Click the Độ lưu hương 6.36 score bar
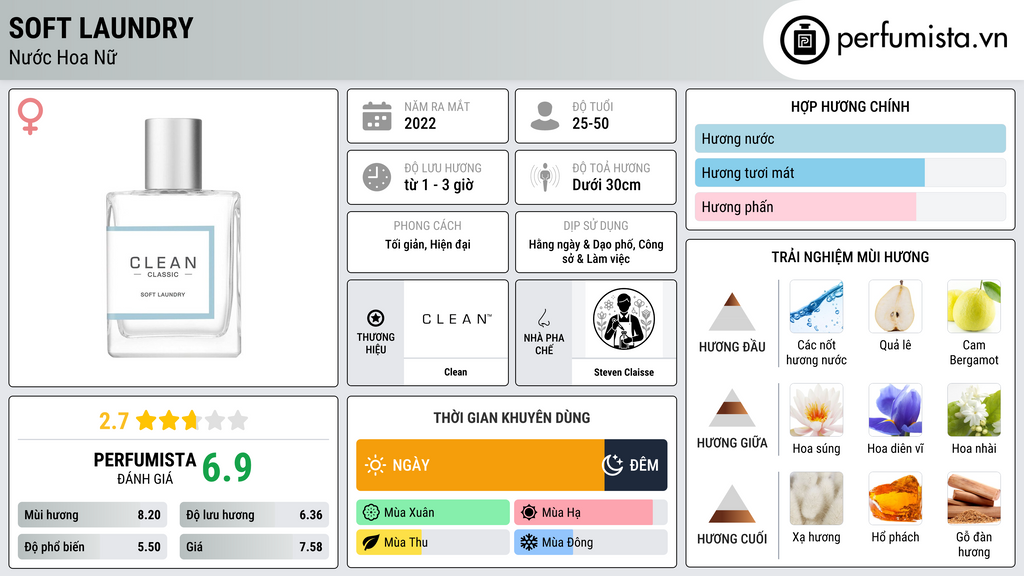The width and height of the screenshot is (1024, 576). pos(254,515)
